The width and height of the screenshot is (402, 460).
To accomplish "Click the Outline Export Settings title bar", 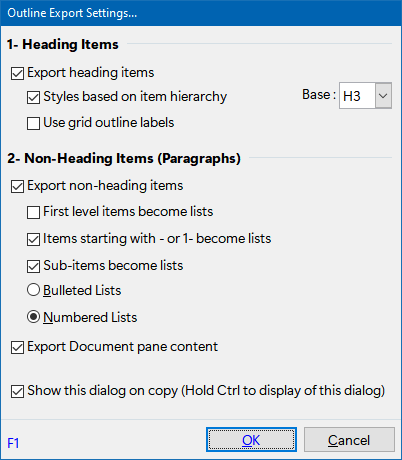I will [201, 13].
